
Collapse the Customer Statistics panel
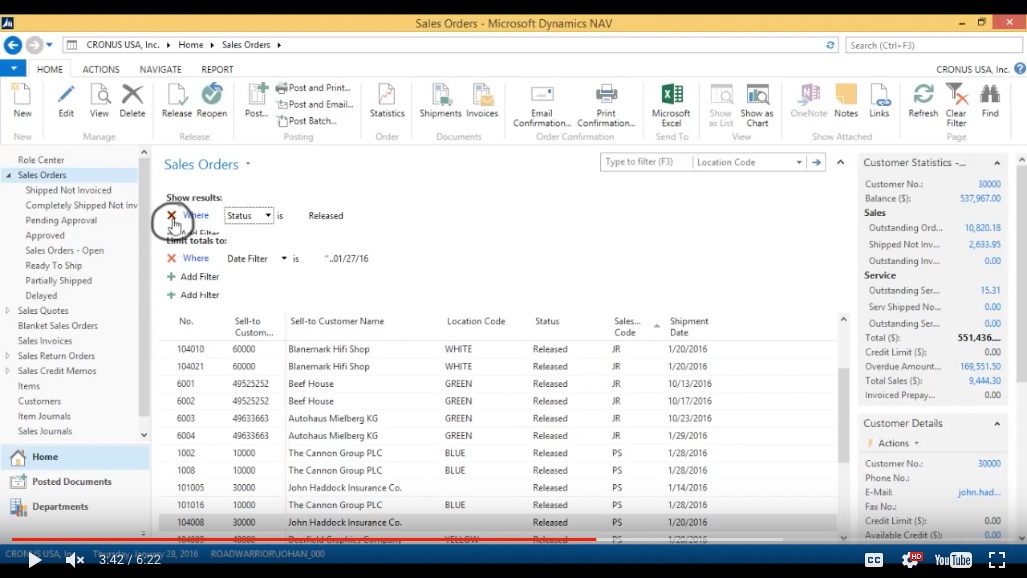(x=997, y=163)
